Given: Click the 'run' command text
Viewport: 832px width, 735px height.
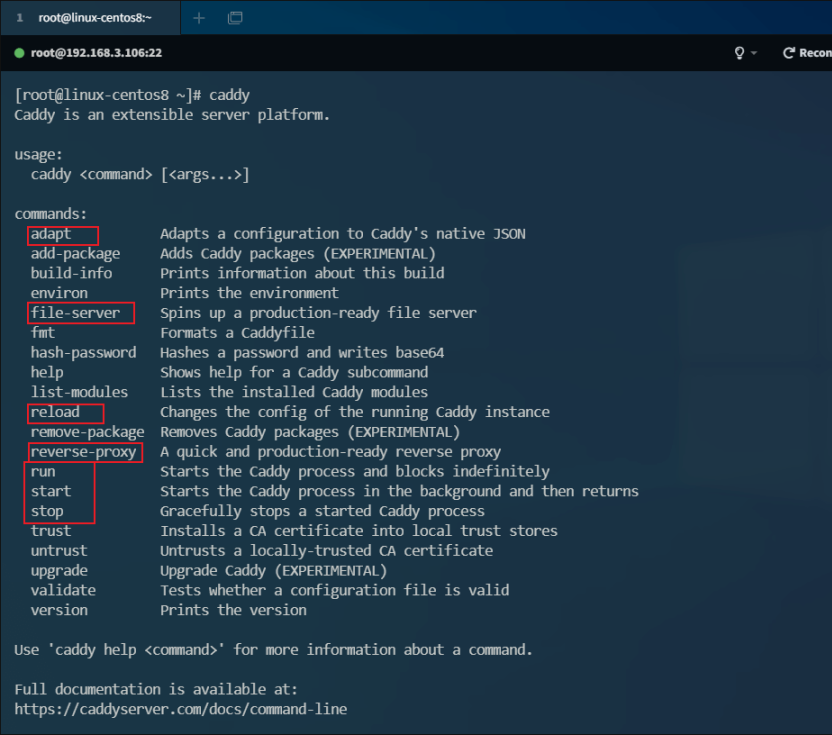Looking at the screenshot, I should pyautogui.click(x=42, y=471).
